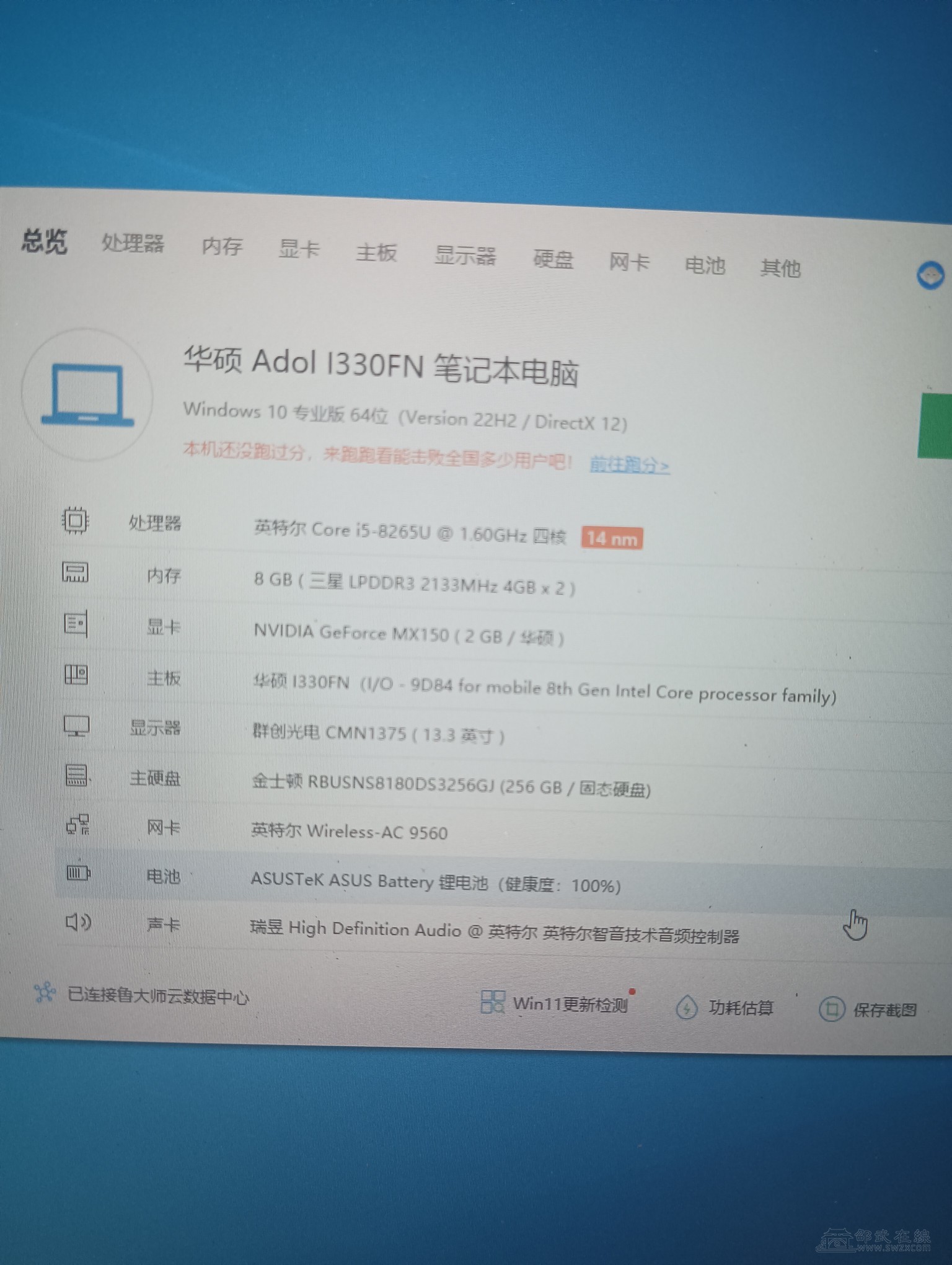Click the 14 nm orange badge

[612, 538]
